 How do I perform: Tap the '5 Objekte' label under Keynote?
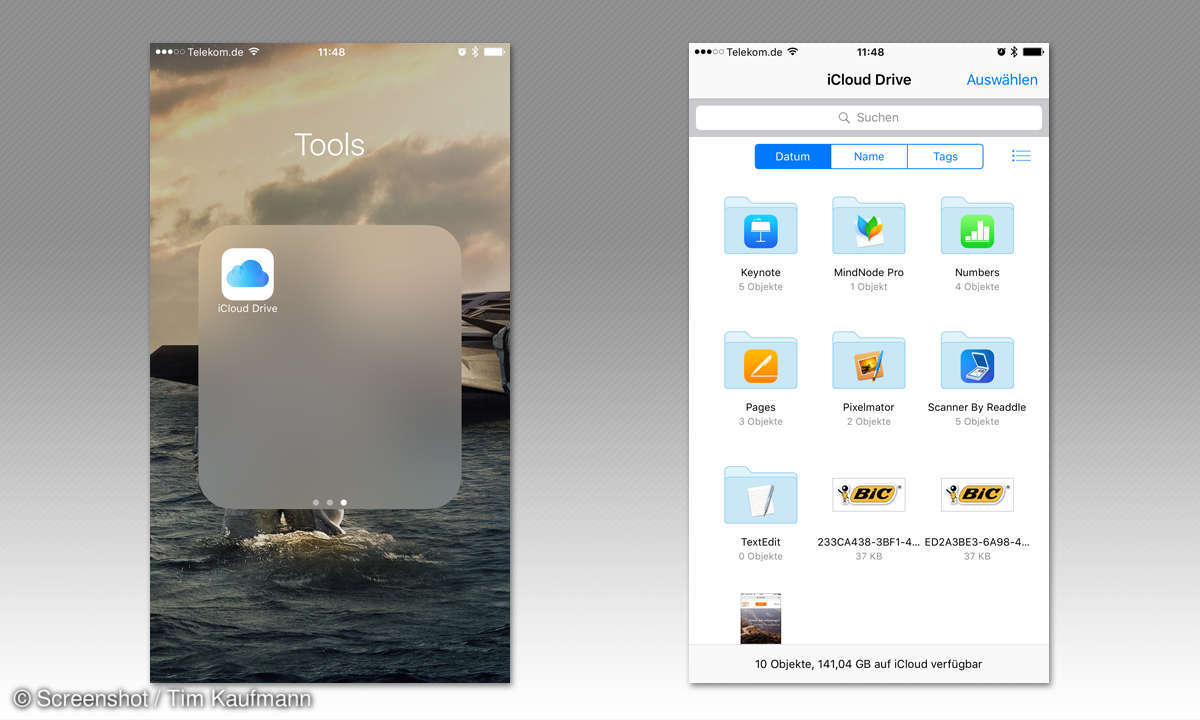tap(760, 287)
